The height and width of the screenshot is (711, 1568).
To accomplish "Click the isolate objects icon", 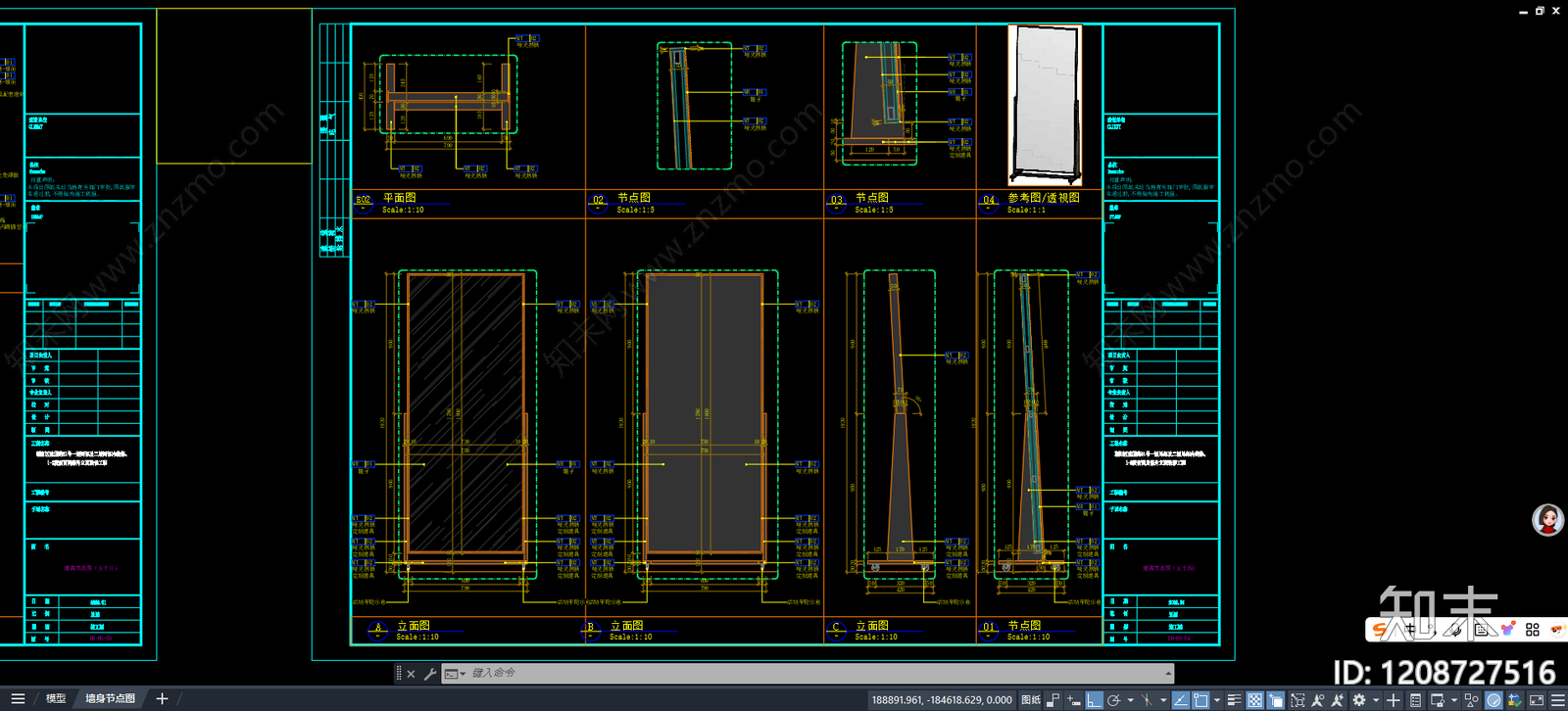I will [x=1472, y=700].
